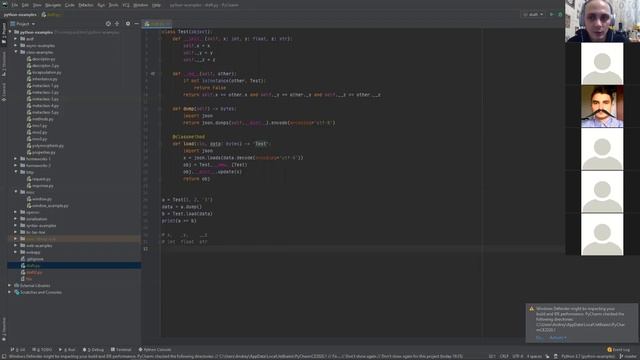Open mro1.py file
This screenshot has width=640, height=360.
click(x=37, y=126)
